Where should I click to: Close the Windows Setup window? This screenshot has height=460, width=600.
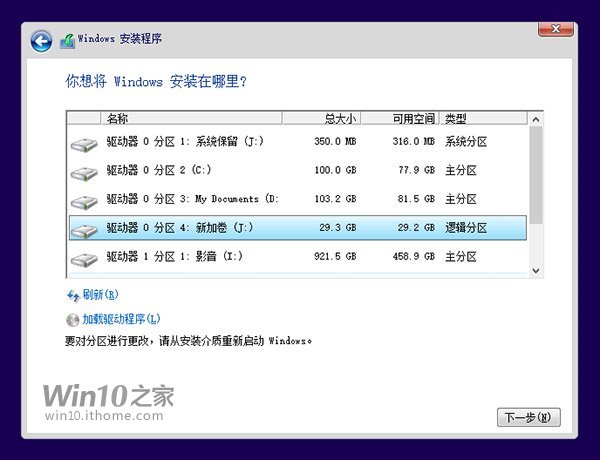557,29
